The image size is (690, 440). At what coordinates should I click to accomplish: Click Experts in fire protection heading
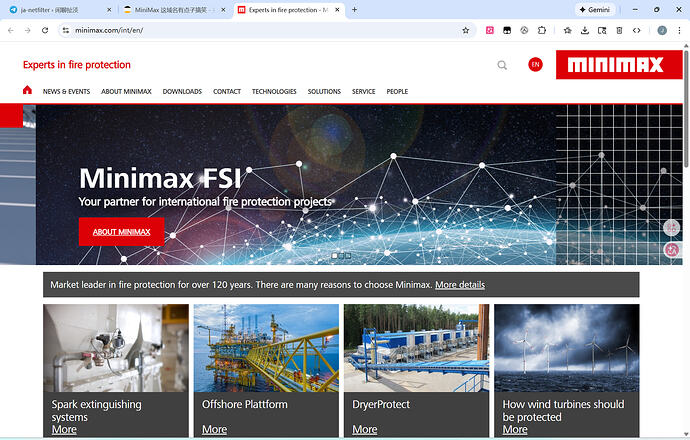tap(77, 65)
